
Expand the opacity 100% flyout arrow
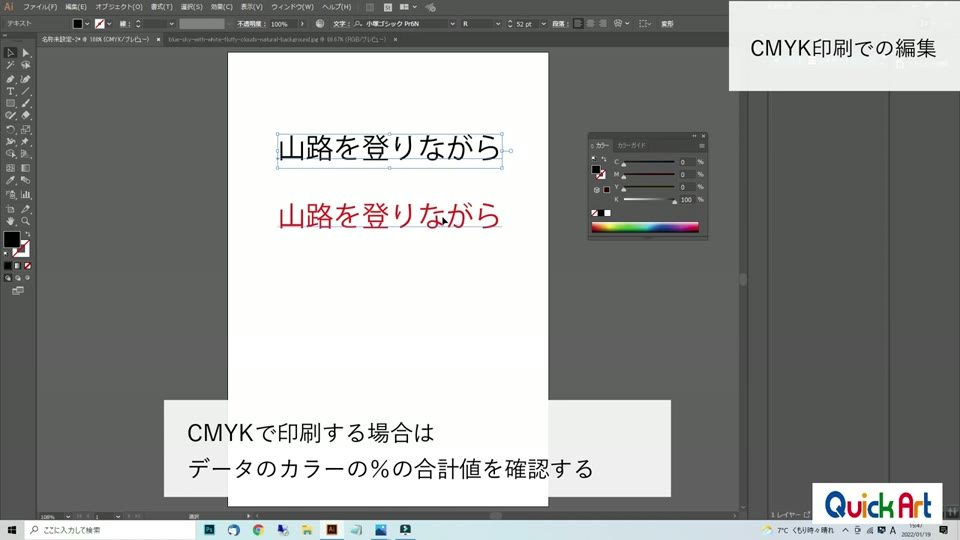pos(302,24)
